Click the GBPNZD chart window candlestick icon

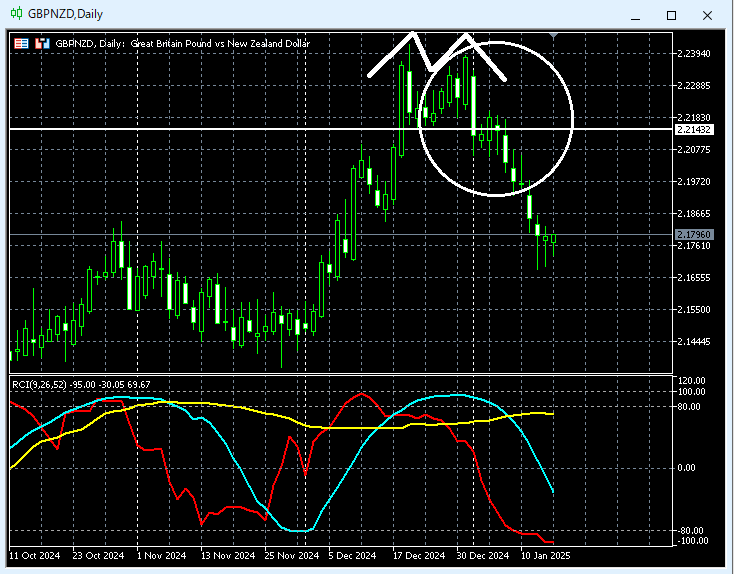[16, 13]
